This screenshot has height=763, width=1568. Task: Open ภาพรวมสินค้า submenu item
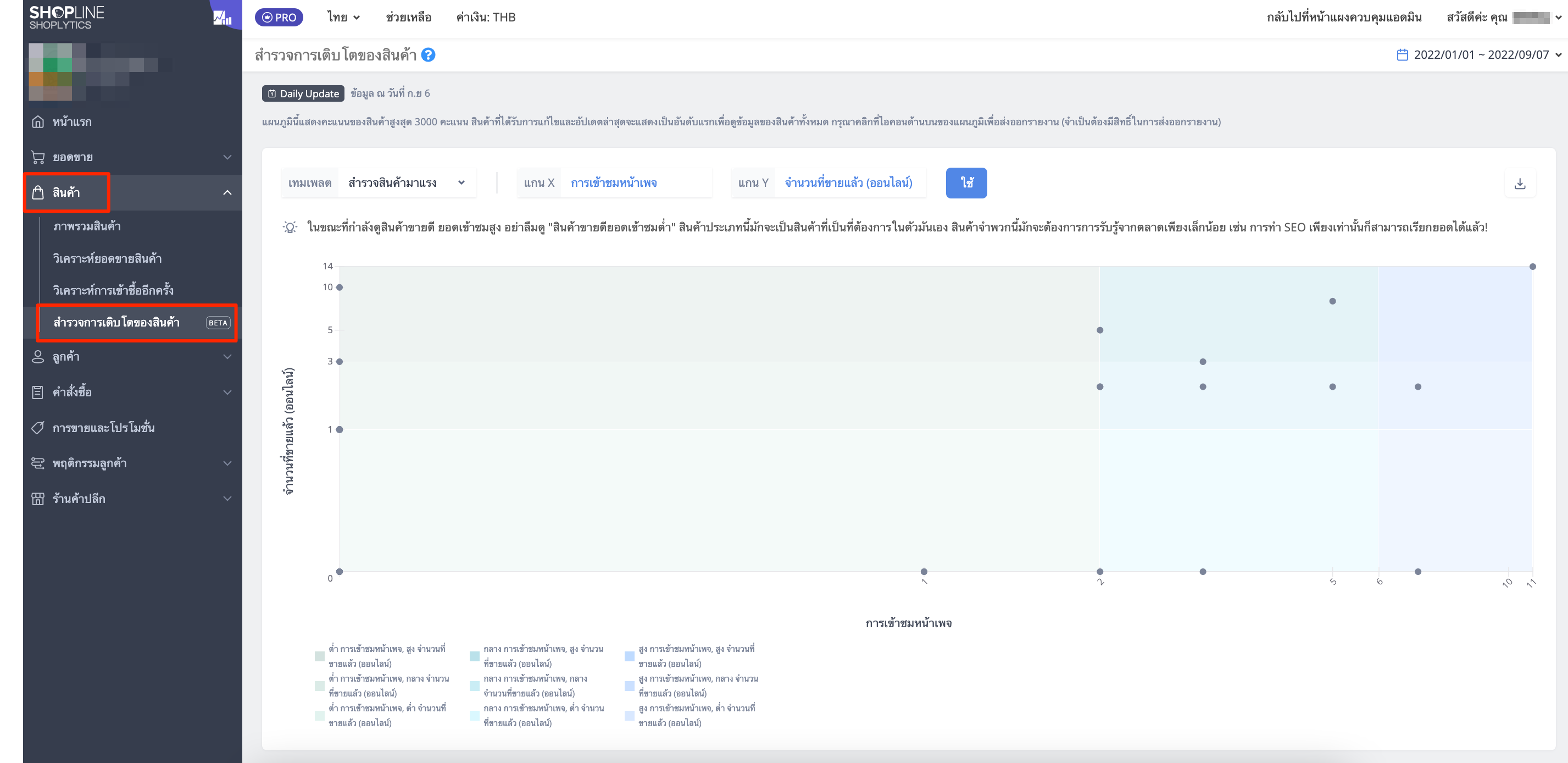click(x=86, y=226)
